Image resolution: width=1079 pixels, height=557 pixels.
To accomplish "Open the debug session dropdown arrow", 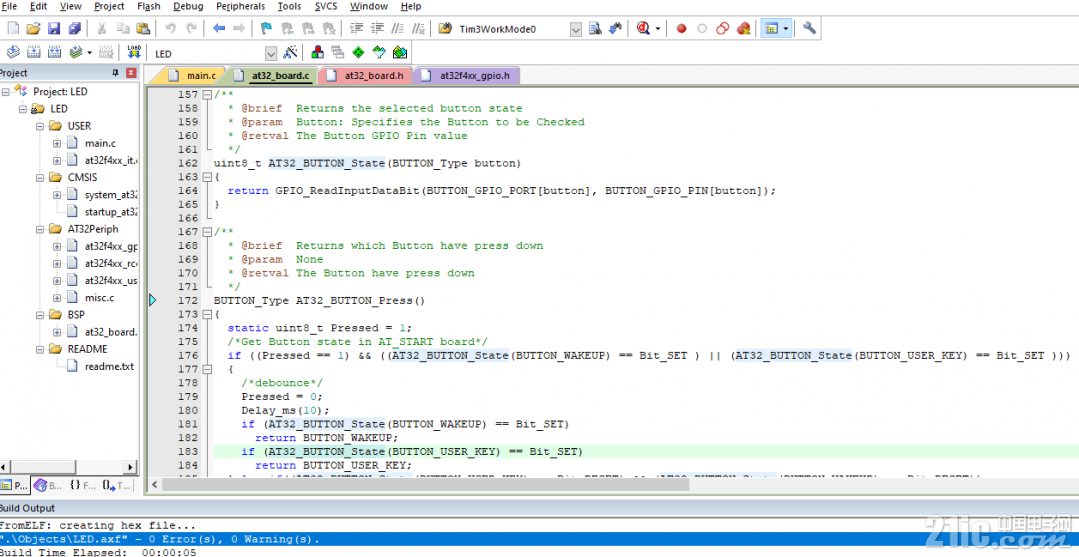I will pyautogui.click(x=658, y=30).
